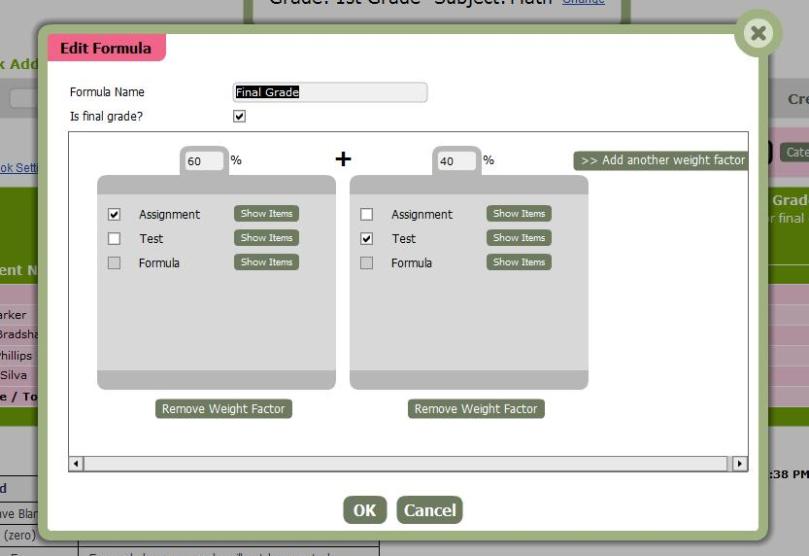Edit the 40 percent weight field
809x556 pixels.
[456, 161]
